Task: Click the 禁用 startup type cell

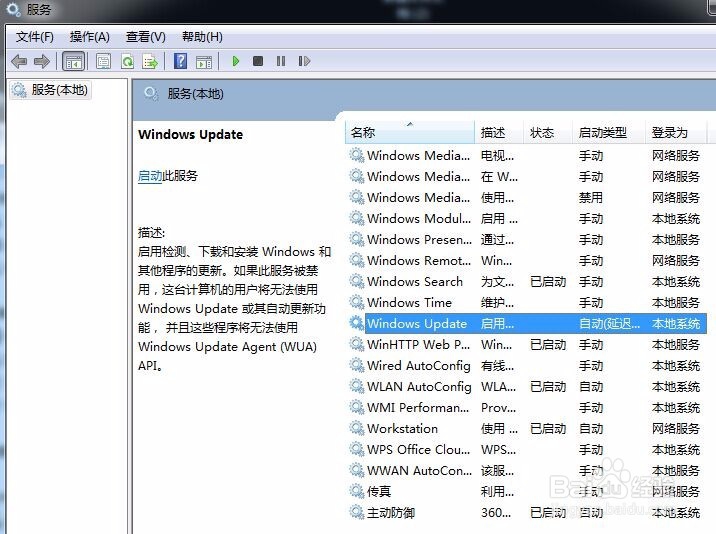Action: pos(591,197)
